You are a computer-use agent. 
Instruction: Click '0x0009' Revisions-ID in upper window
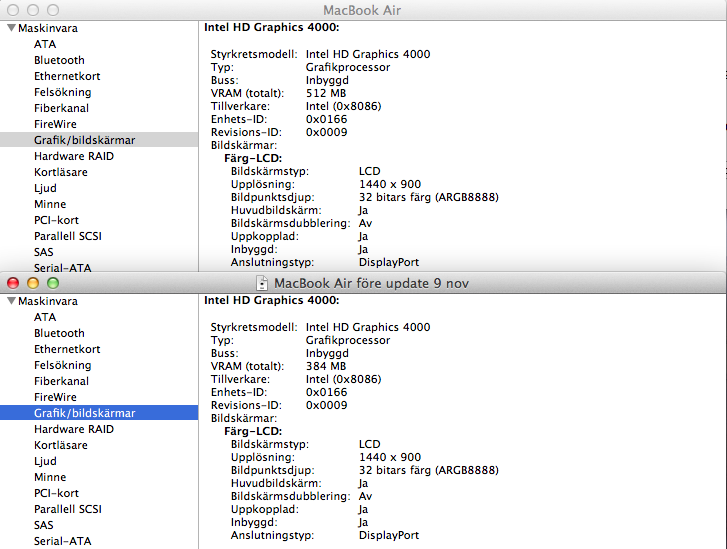[326, 132]
